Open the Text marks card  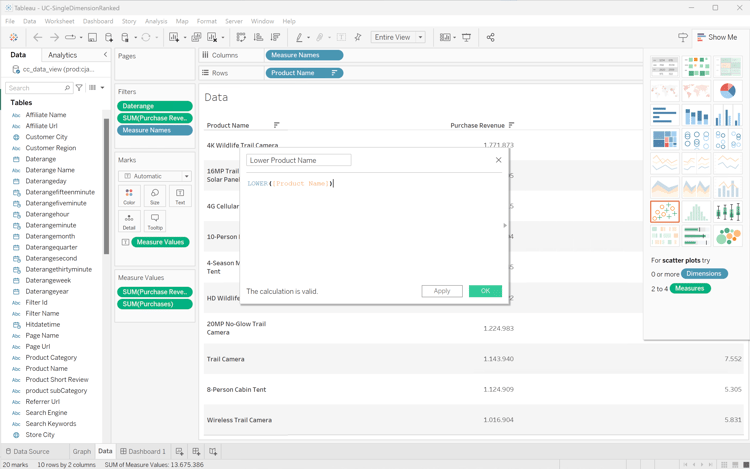[180, 196]
